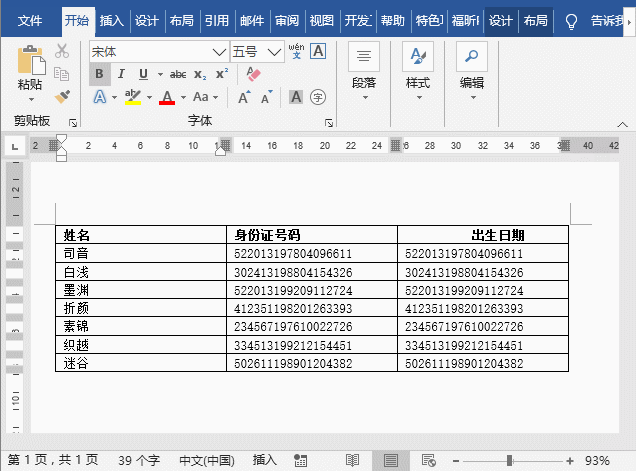This screenshot has height=471, width=636.
Task: Increase the font size
Action: point(244,97)
